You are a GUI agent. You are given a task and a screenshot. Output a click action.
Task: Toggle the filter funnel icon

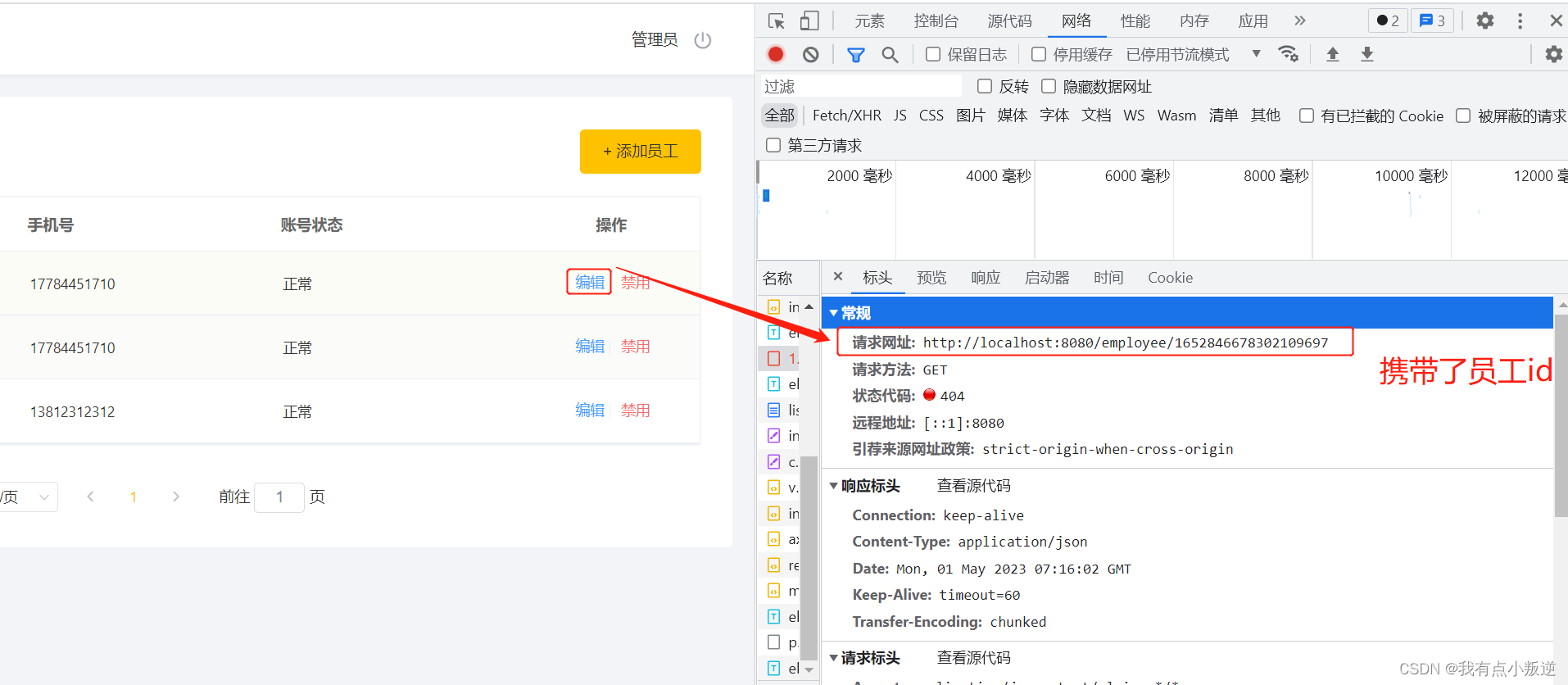[856, 55]
